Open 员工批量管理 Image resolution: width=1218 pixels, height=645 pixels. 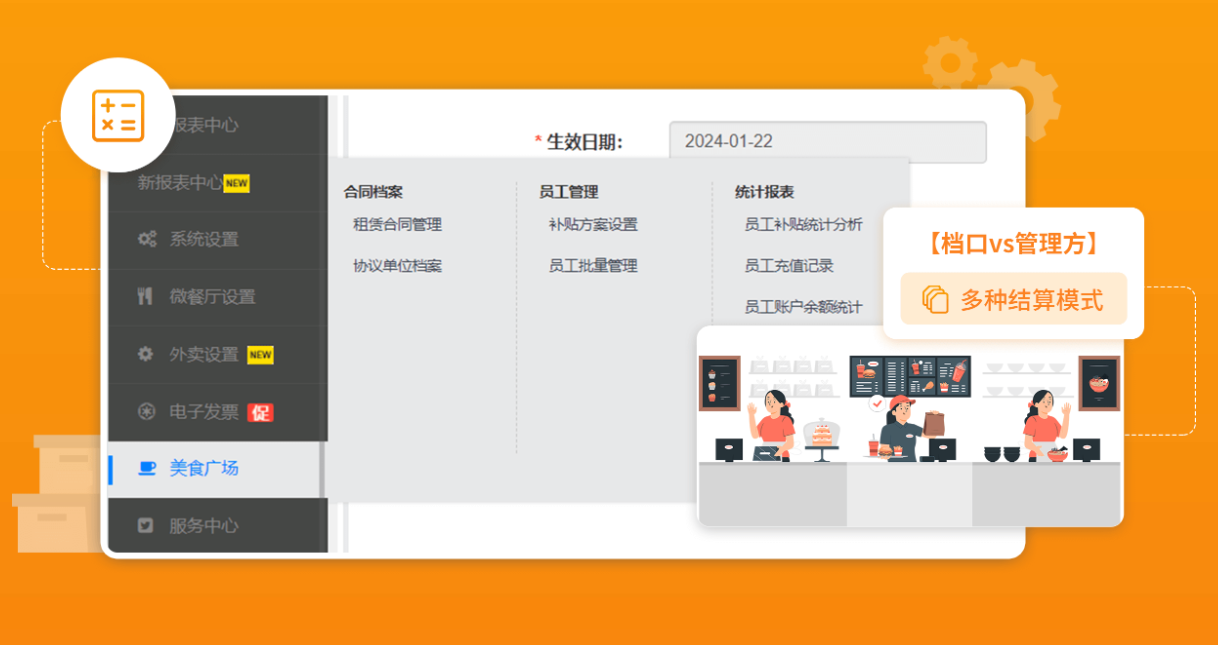[592, 266]
